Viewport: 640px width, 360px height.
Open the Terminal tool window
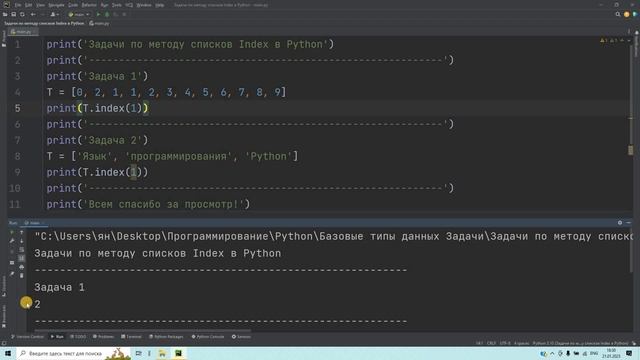(131, 337)
